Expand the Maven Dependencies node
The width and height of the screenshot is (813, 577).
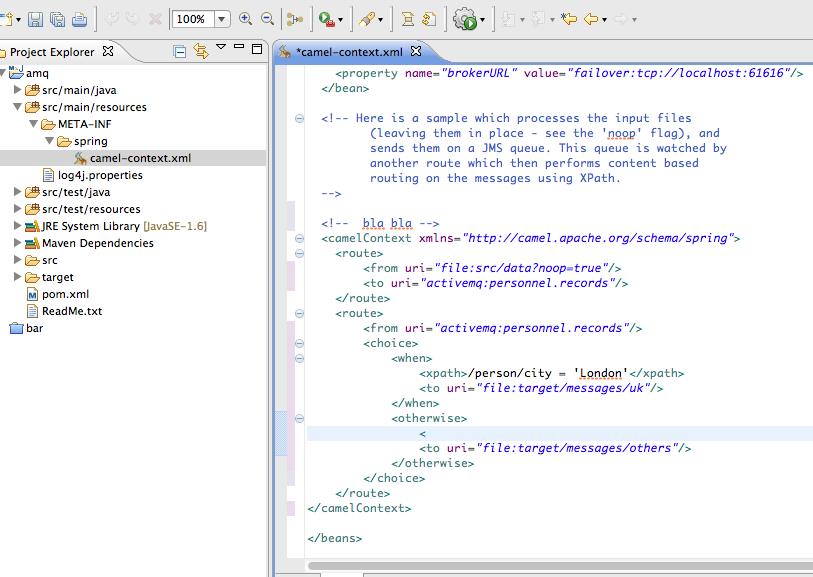(x=18, y=243)
